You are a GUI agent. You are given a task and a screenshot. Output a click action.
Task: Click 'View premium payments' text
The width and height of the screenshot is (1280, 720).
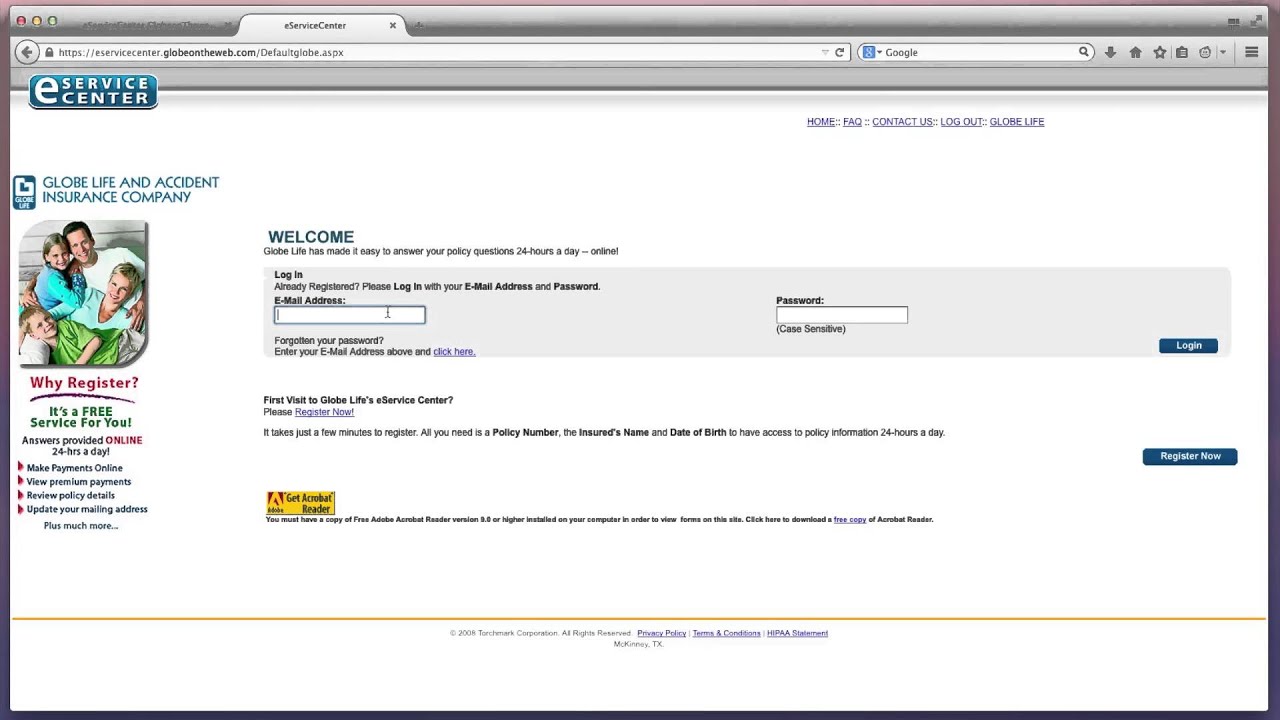click(79, 482)
